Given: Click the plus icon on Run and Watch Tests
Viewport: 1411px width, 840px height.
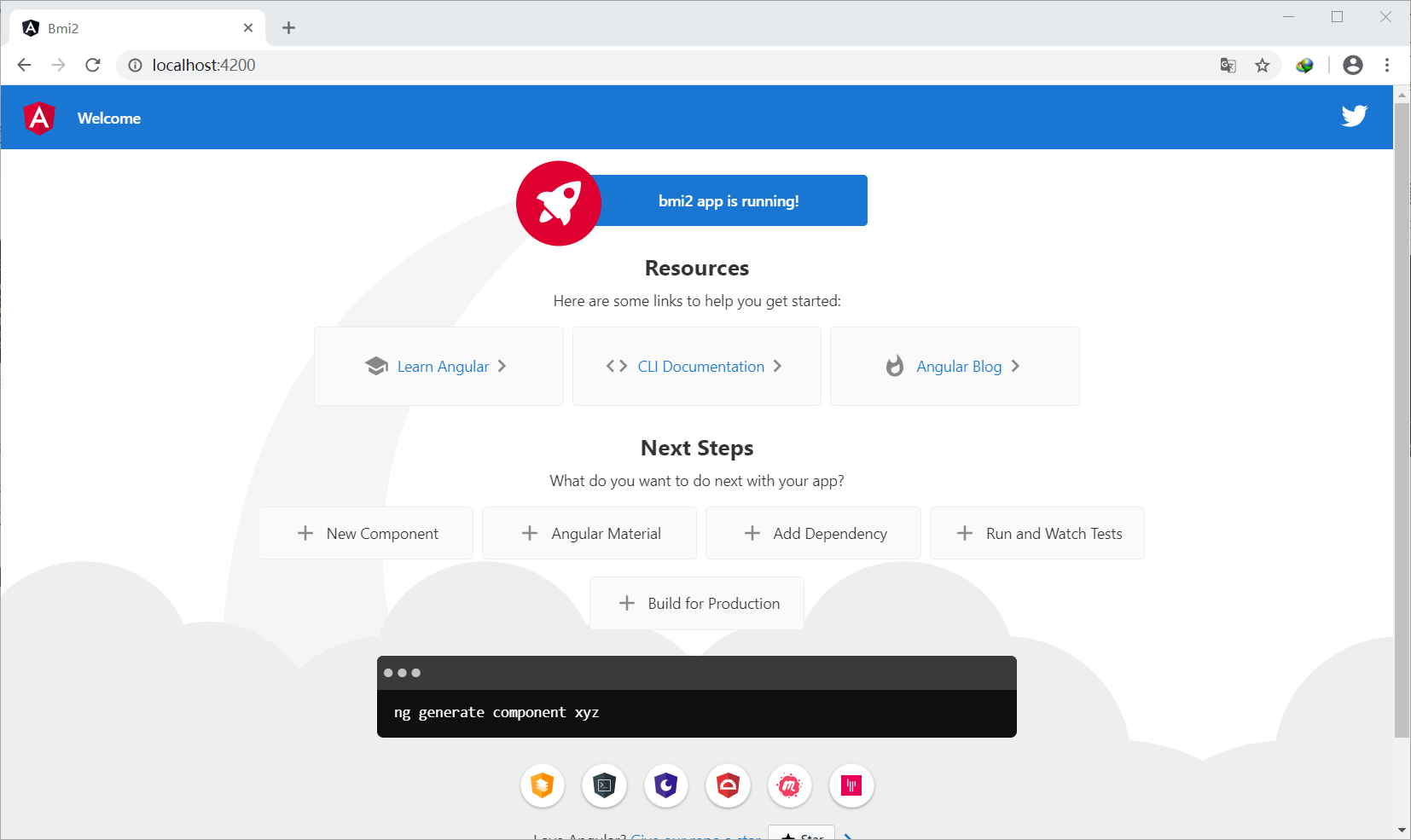Looking at the screenshot, I should pos(965,533).
